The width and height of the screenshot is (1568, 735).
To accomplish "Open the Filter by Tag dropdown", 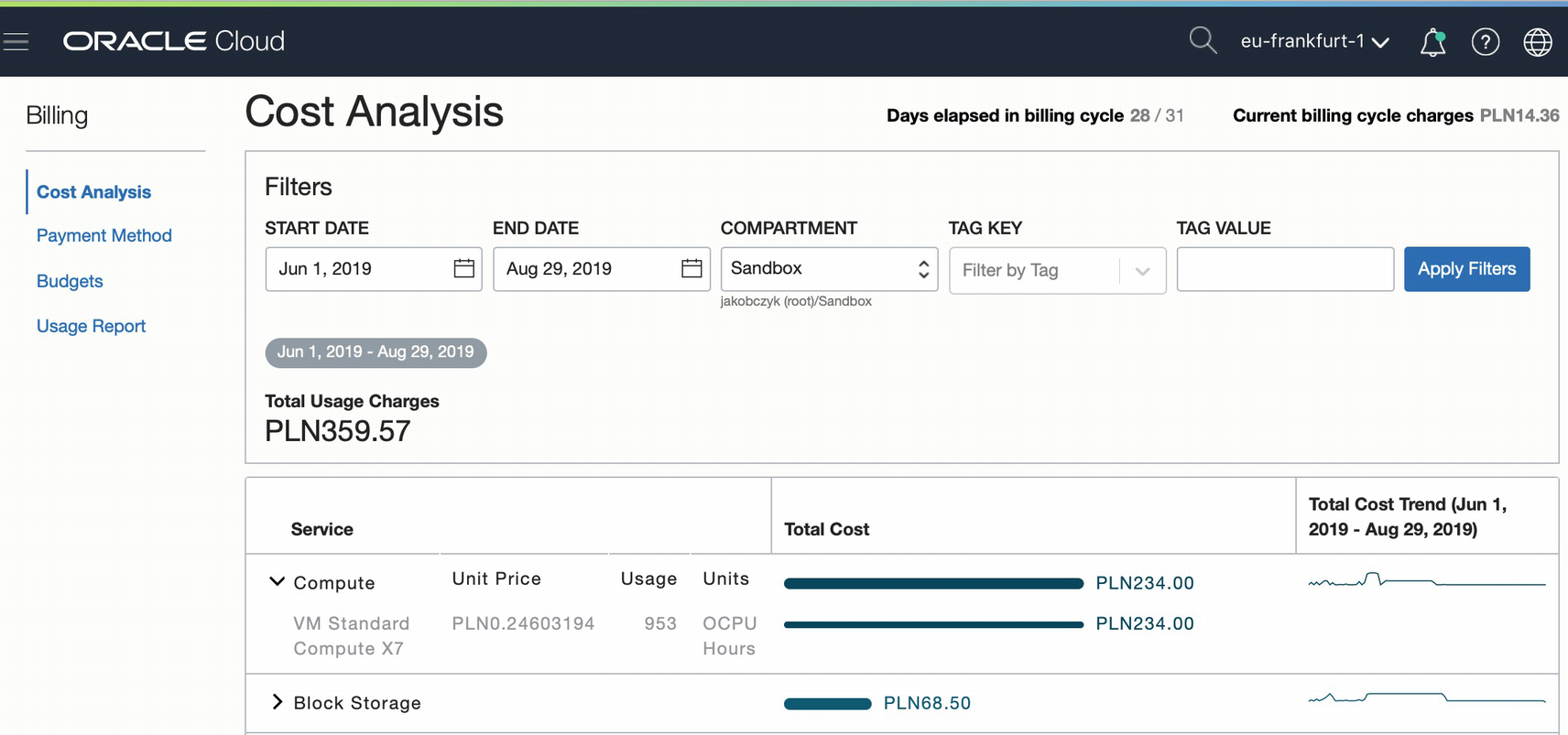I will coord(1057,270).
